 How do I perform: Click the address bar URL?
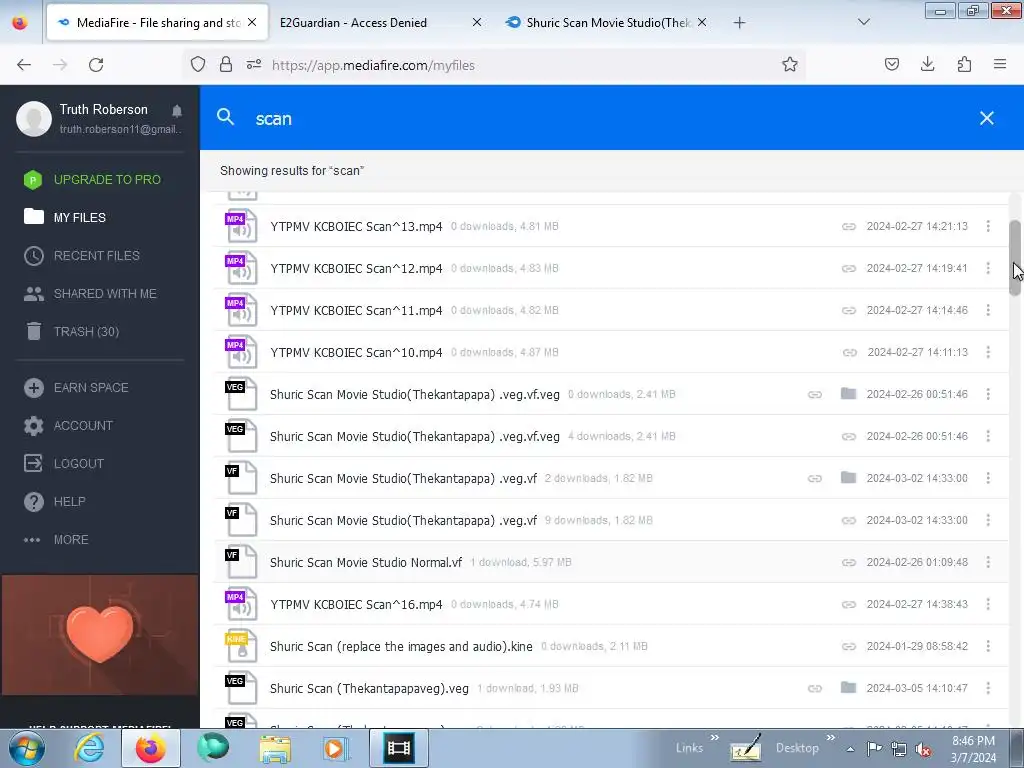point(373,65)
